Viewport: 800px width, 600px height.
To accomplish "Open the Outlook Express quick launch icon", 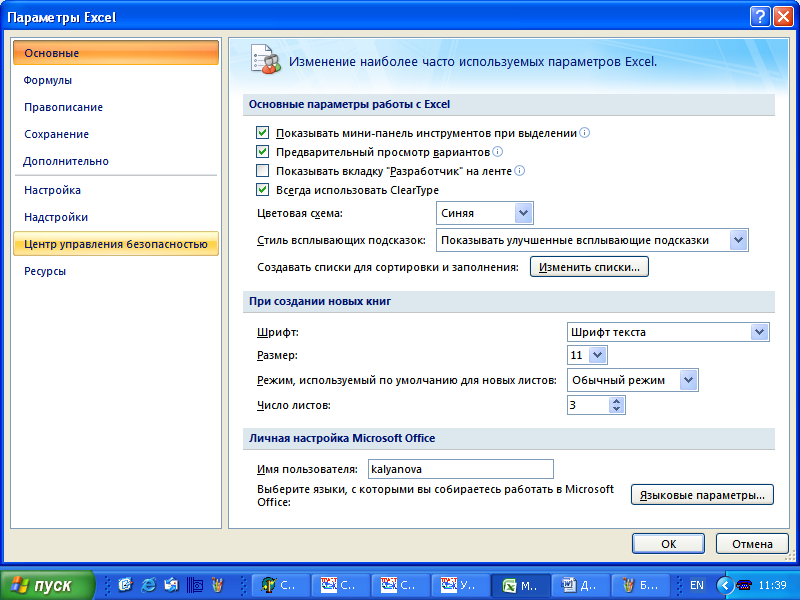I will (171, 585).
